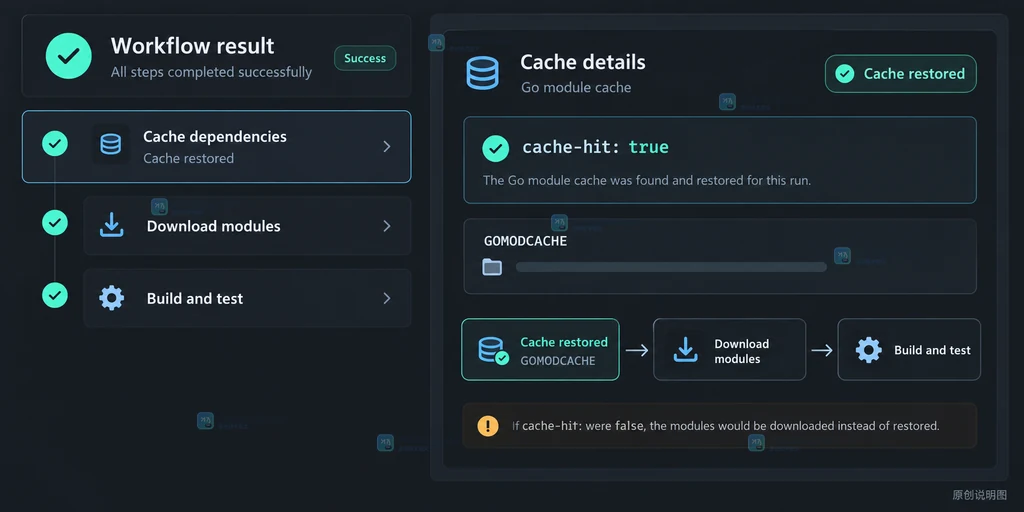
Task: Click the Workflow result heading
Action: click(193, 46)
